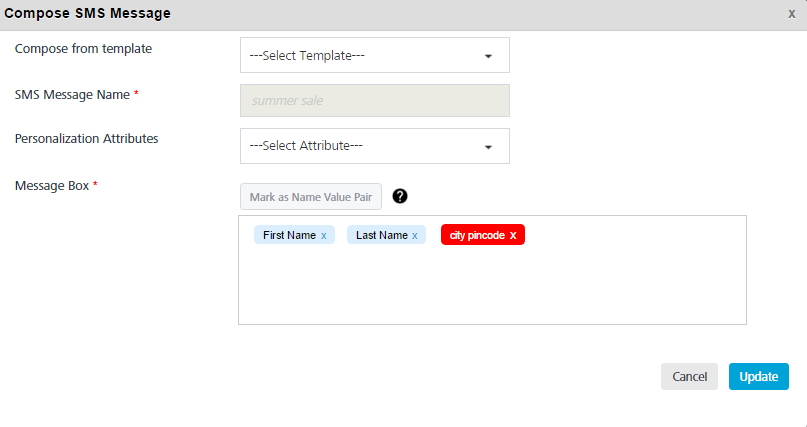Viewport: 807px width, 427px height.
Task: Click the blue Update button
Action: [759, 377]
